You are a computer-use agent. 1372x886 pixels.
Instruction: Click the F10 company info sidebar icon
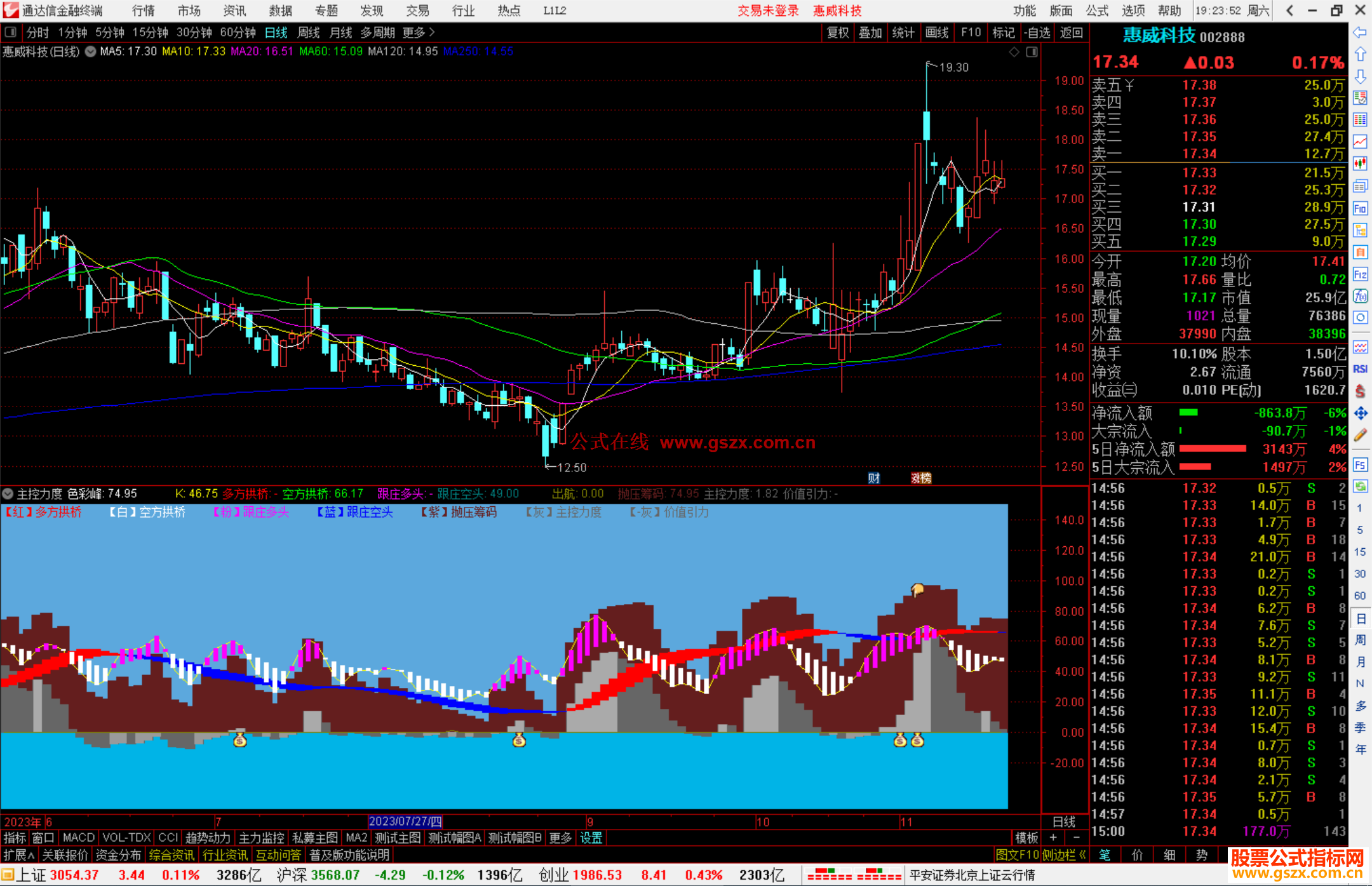click(x=1360, y=208)
